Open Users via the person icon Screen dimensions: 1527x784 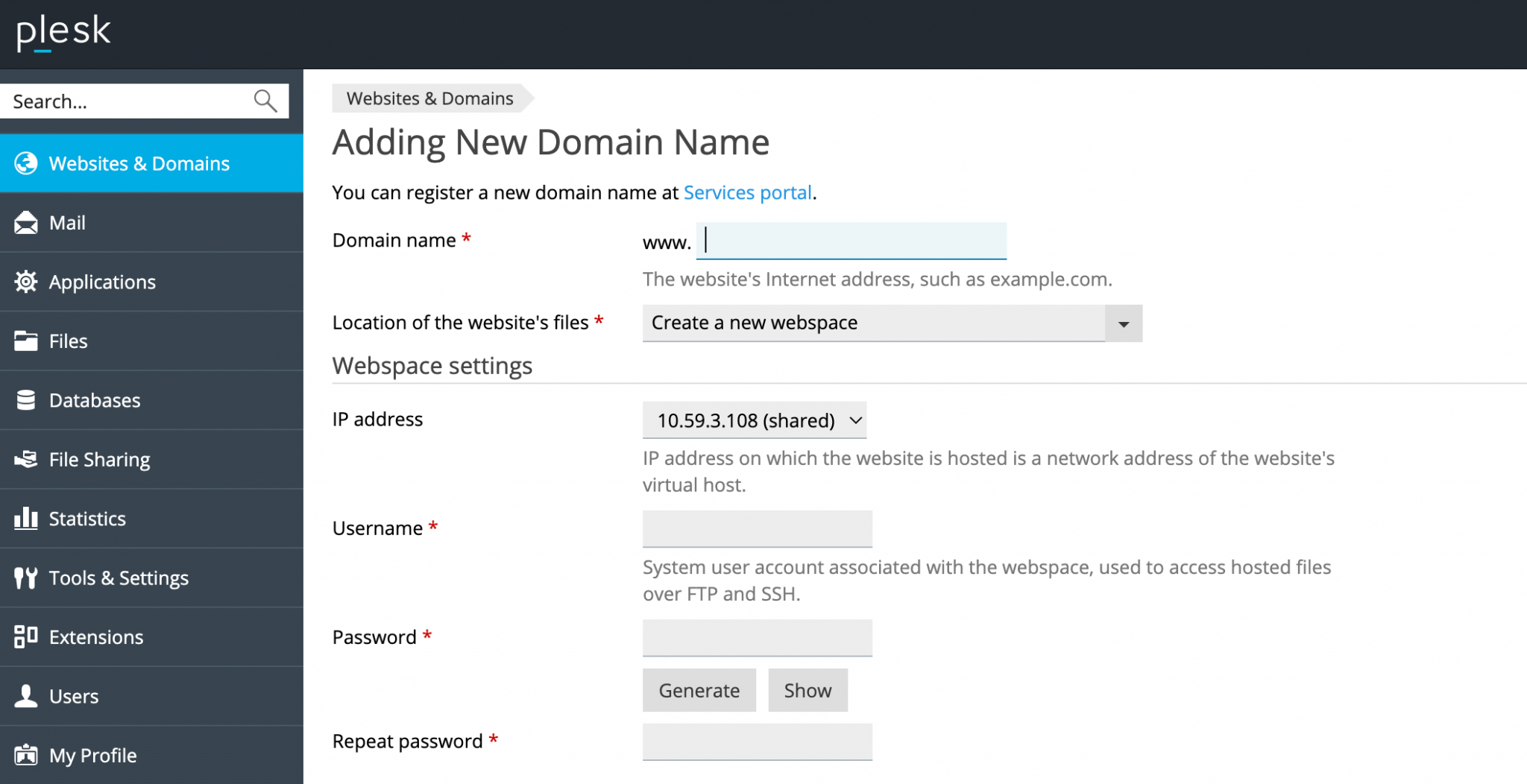(26, 695)
